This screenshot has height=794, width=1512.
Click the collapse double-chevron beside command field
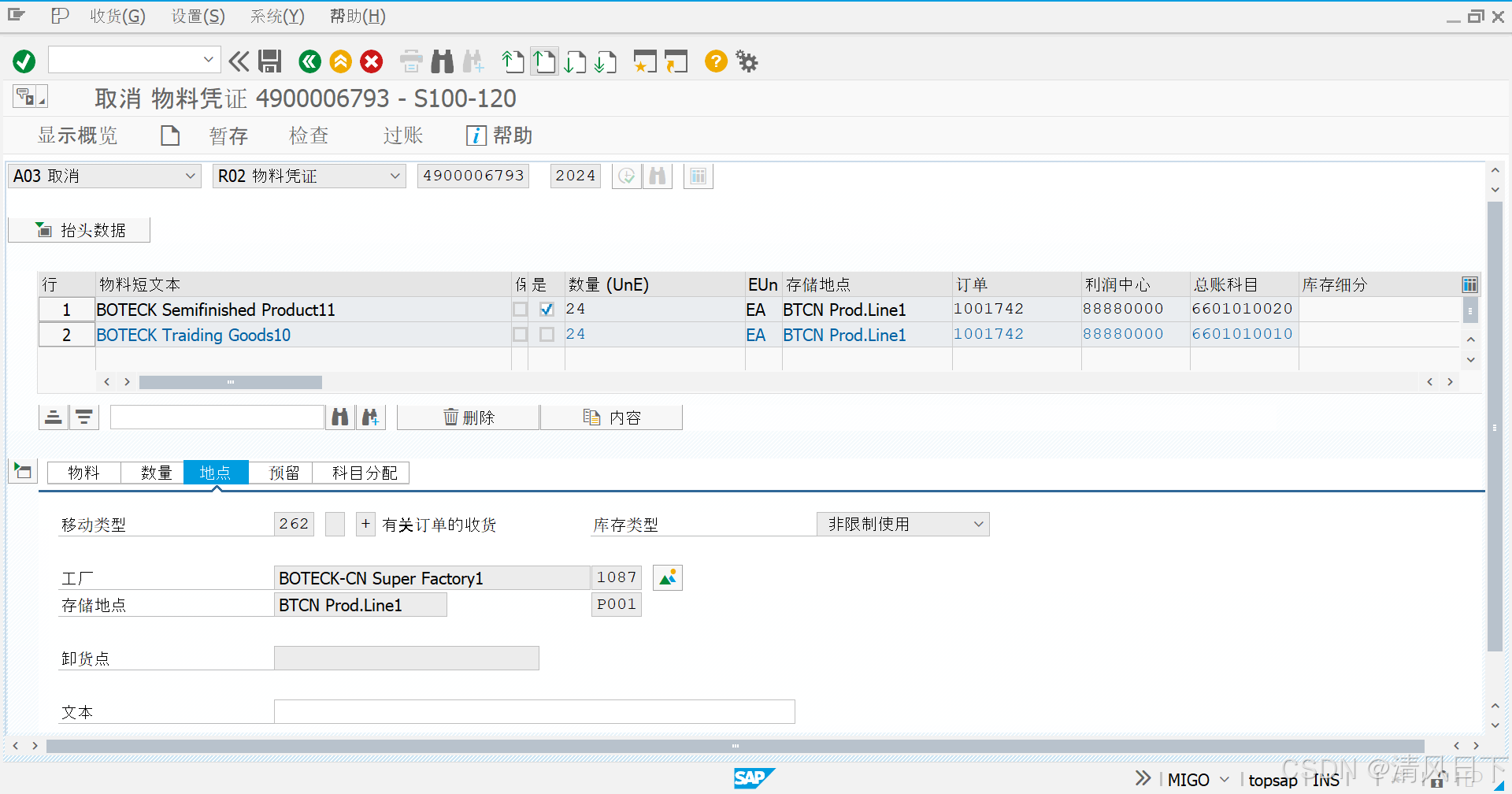click(x=239, y=61)
